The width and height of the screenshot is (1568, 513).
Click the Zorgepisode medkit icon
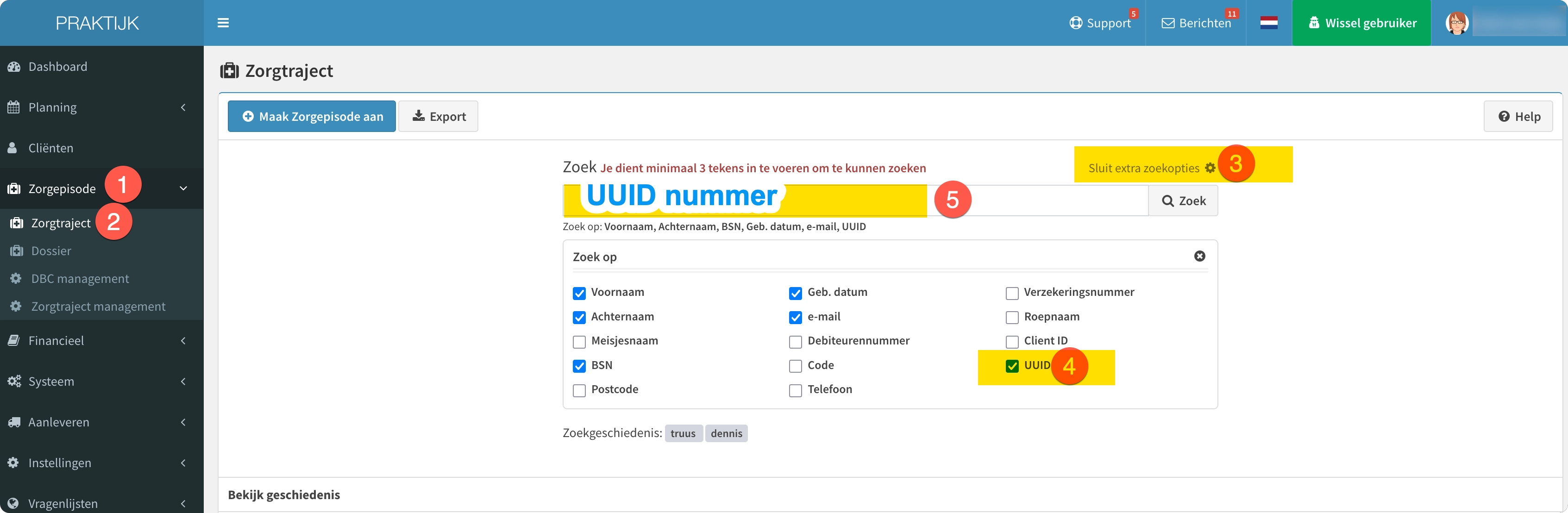tap(13, 188)
